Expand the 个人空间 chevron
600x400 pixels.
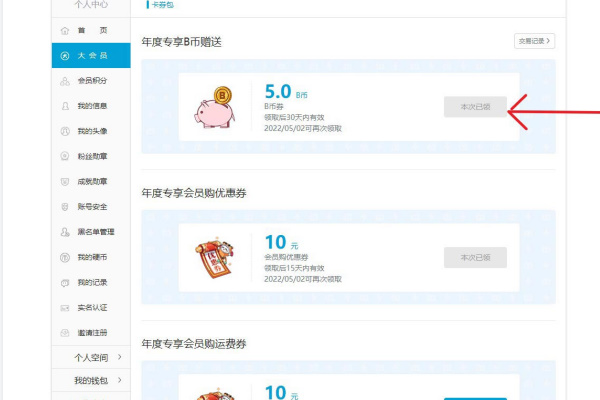(120, 357)
